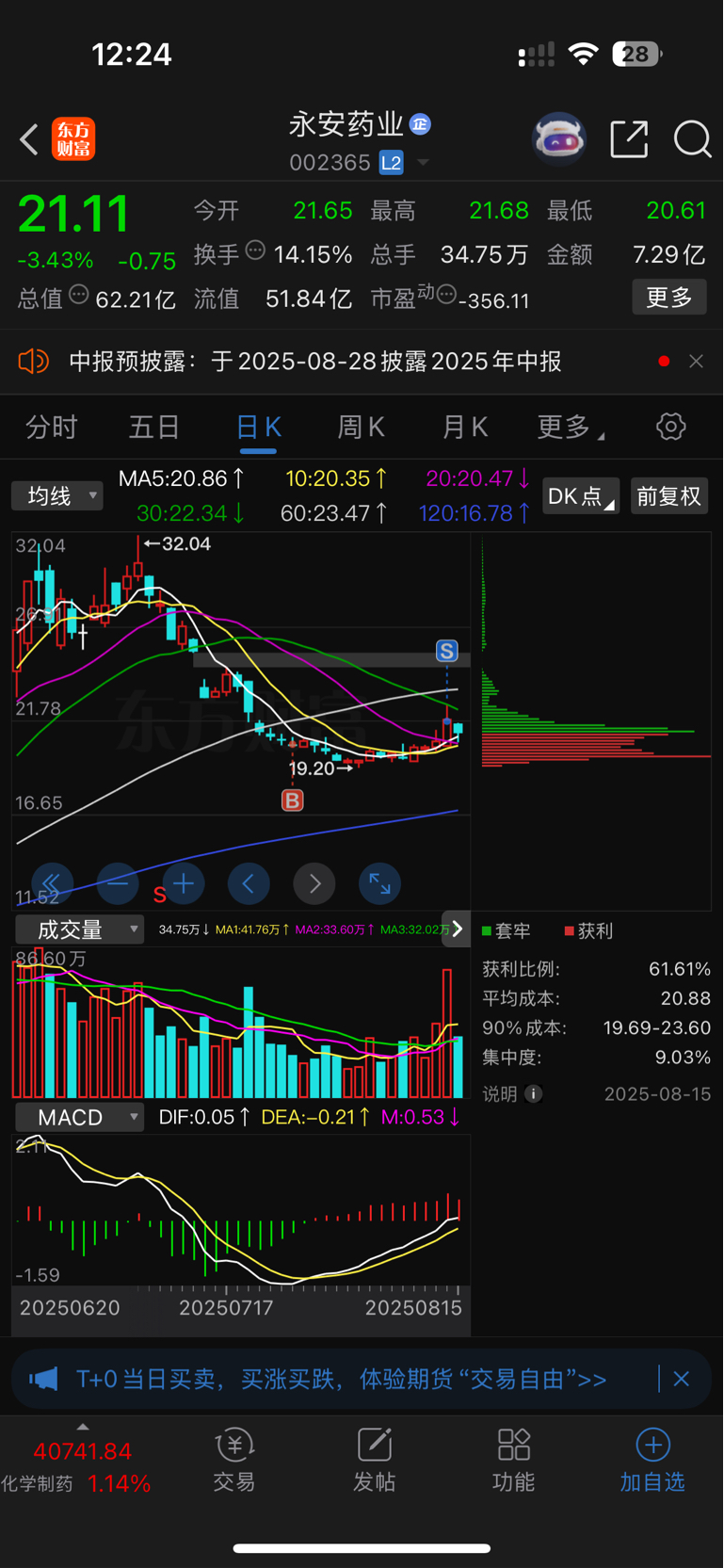Open the search magnifier icon
The width and height of the screenshot is (724, 1568).
(x=692, y=139)
